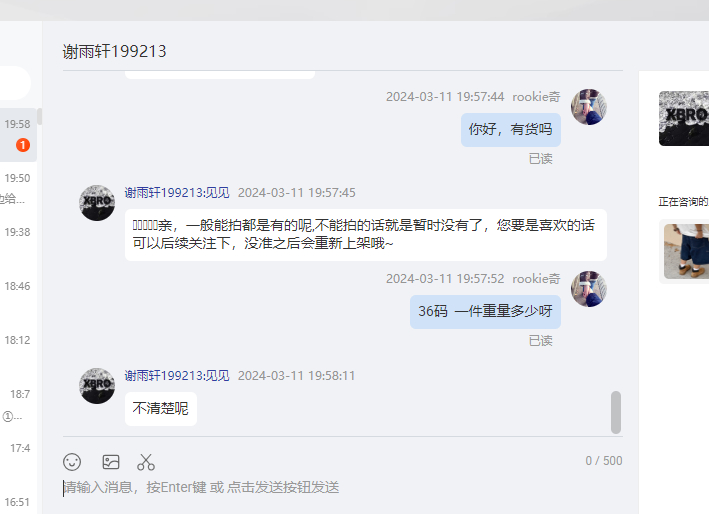The image size is (709, 514).
Task: Open the unread badge conversation at 19:58
Action: pyautogui.click(x=18, y=135)
